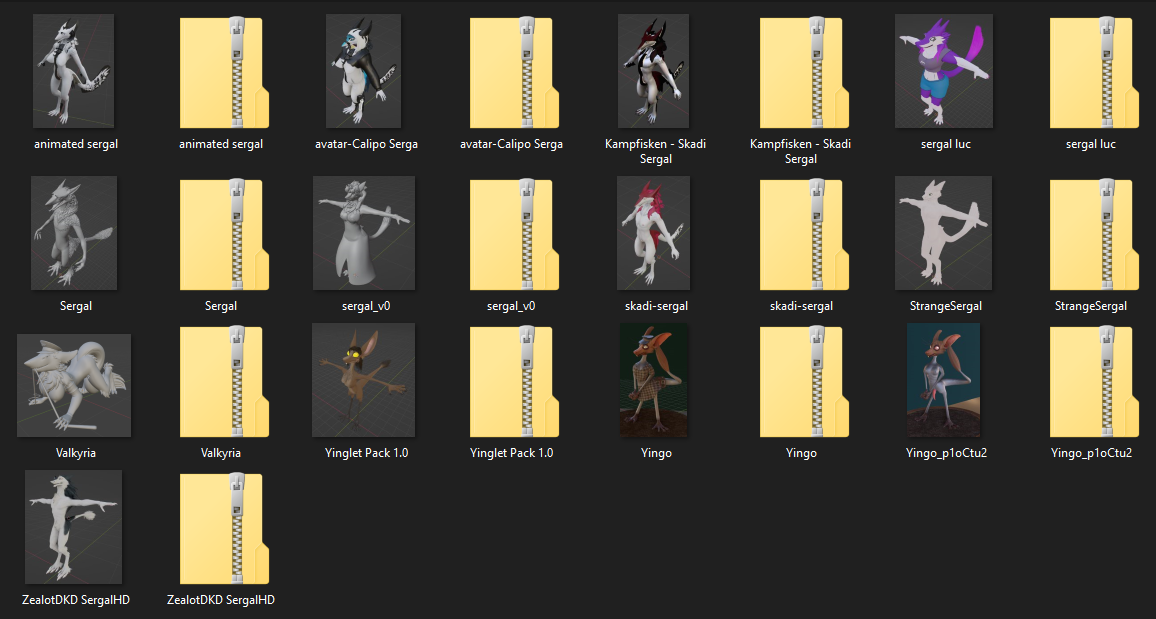Select the sergal_v0 zip folder icon
Image resolution: width=1156 pixels, height=619 pixels.
tap(515, 235)
